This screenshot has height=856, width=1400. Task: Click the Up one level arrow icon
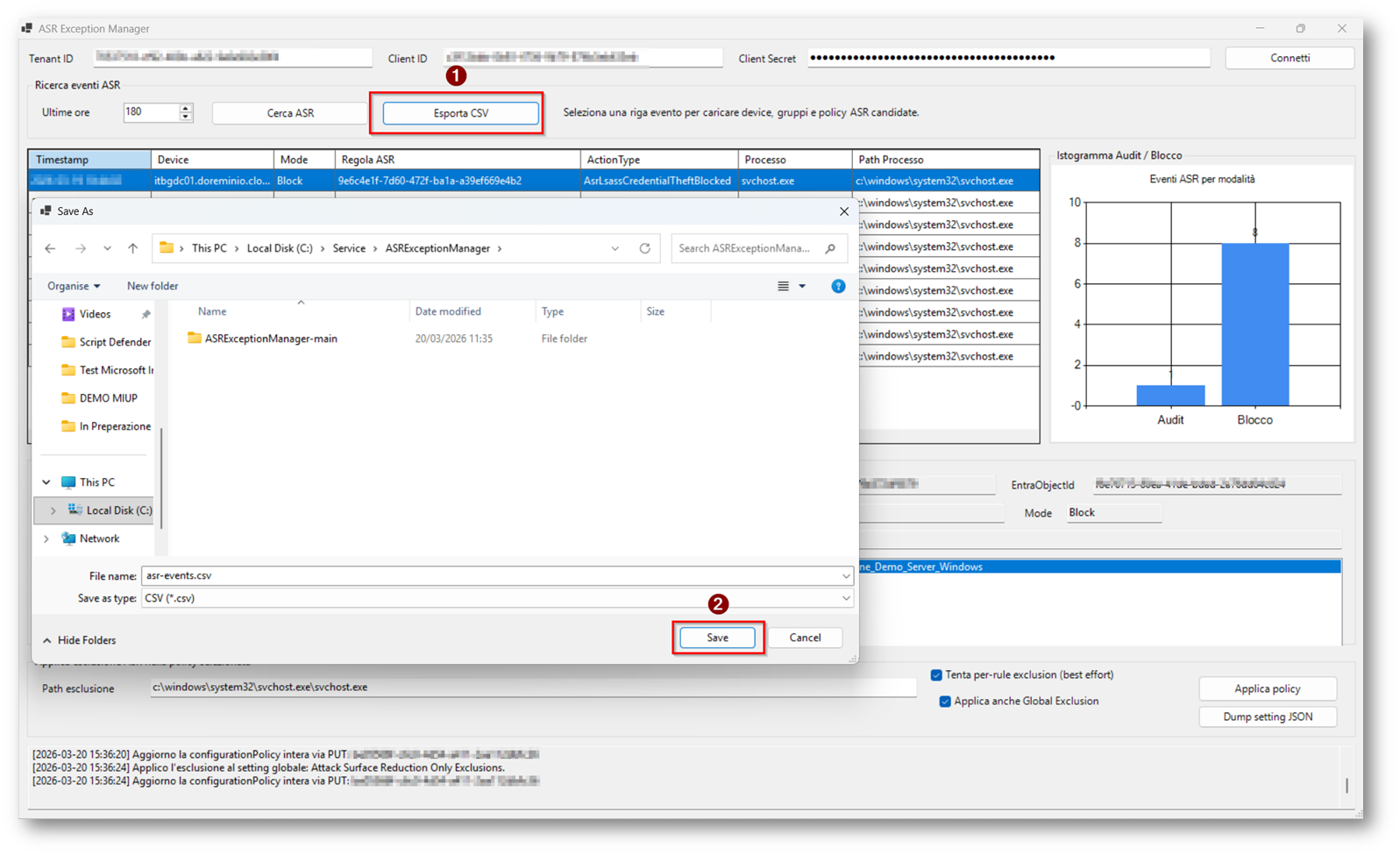point(133,249)
